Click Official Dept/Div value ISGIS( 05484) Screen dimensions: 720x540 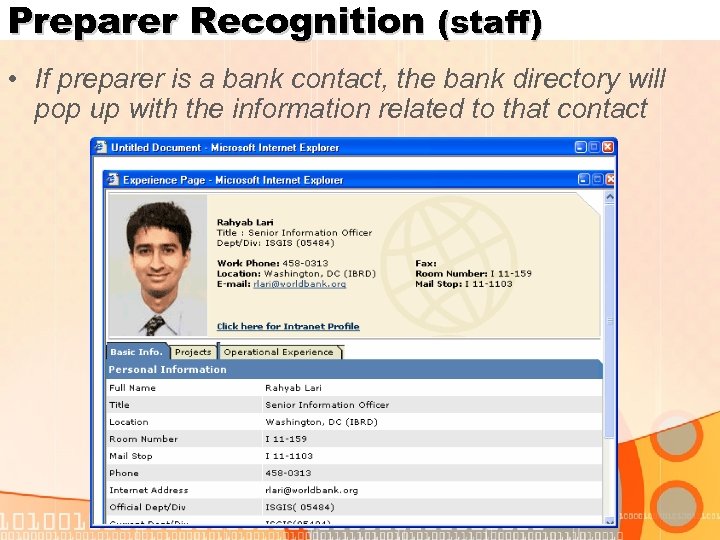point(300,507)
